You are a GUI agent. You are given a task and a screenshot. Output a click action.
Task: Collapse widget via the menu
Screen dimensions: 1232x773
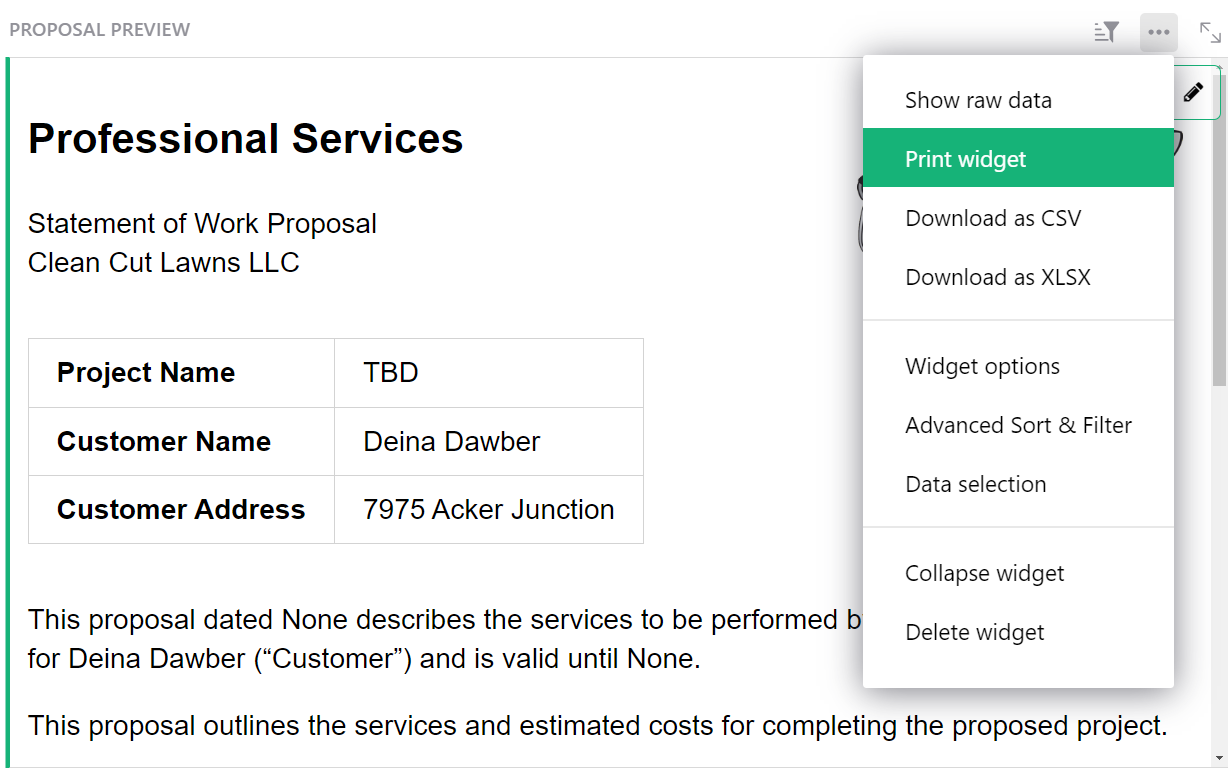[x=984, y=573]
